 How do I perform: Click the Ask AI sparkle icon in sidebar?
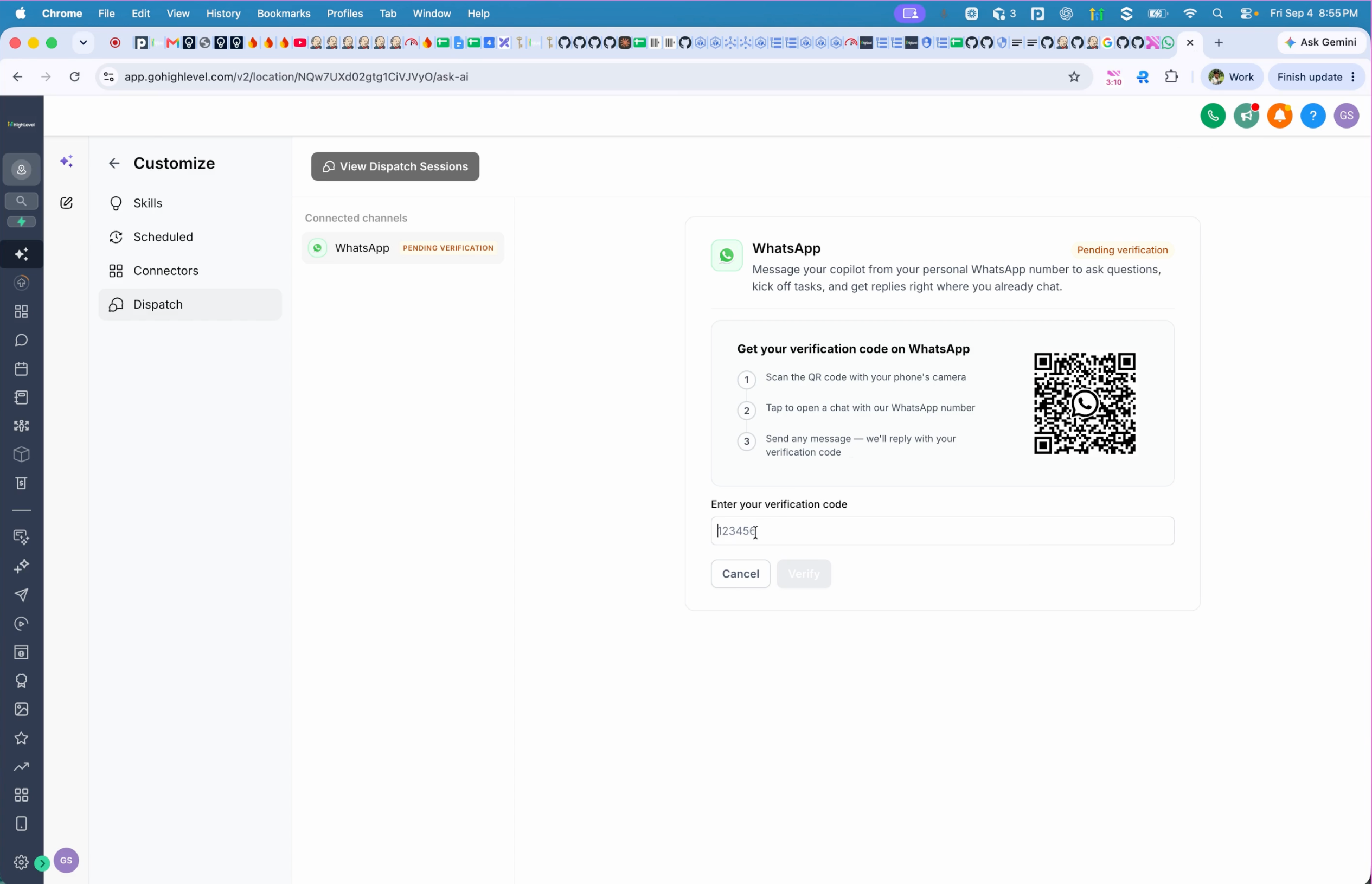(x=21, y=254)
